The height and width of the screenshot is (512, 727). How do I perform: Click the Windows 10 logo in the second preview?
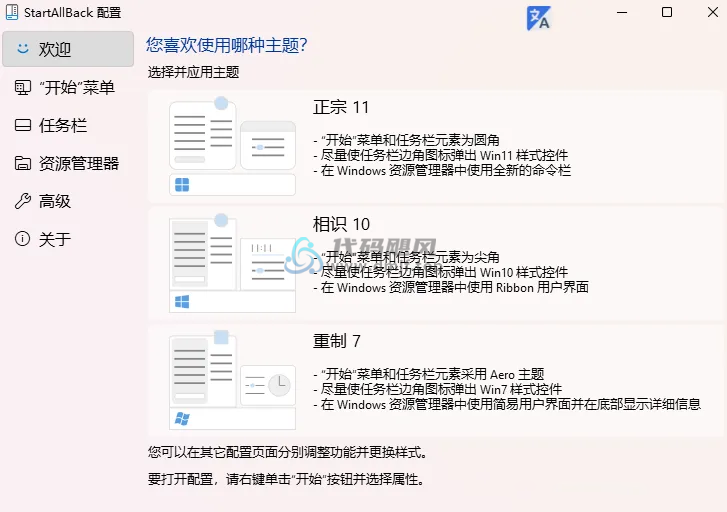(x=182, y=302)
